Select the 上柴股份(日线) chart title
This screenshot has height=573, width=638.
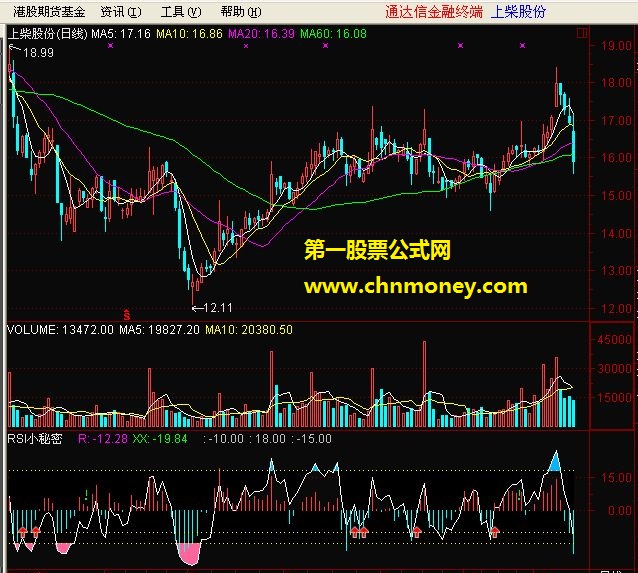48,33
